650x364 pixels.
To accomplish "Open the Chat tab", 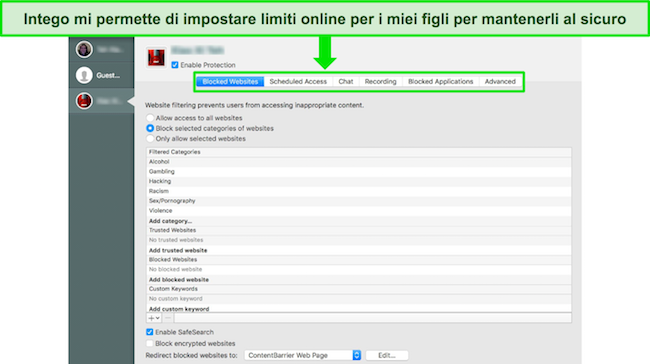I will [x=346, y=82].
